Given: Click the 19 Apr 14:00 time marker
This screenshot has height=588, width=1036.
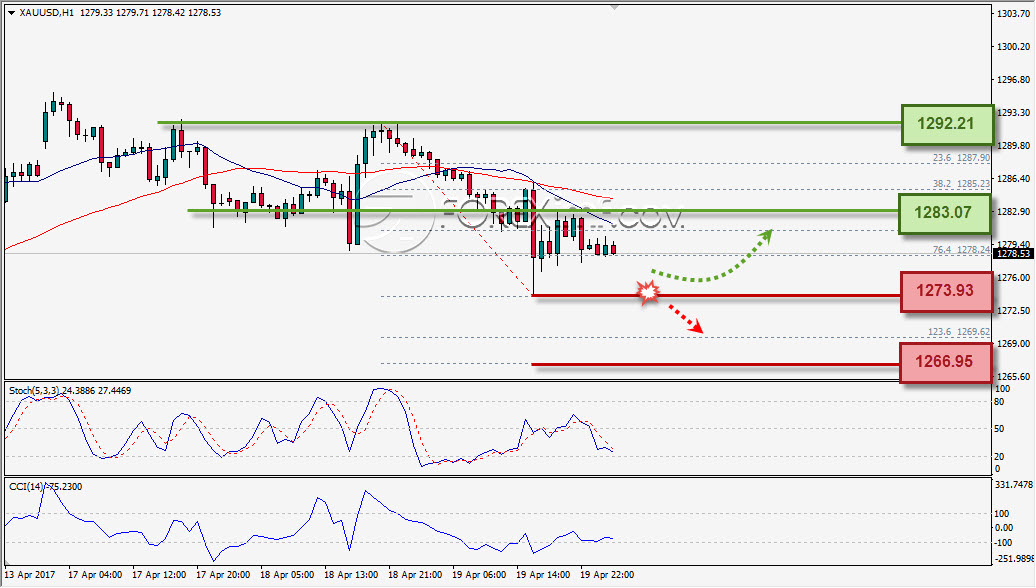Looking at the screenshot, I should 542,575.
